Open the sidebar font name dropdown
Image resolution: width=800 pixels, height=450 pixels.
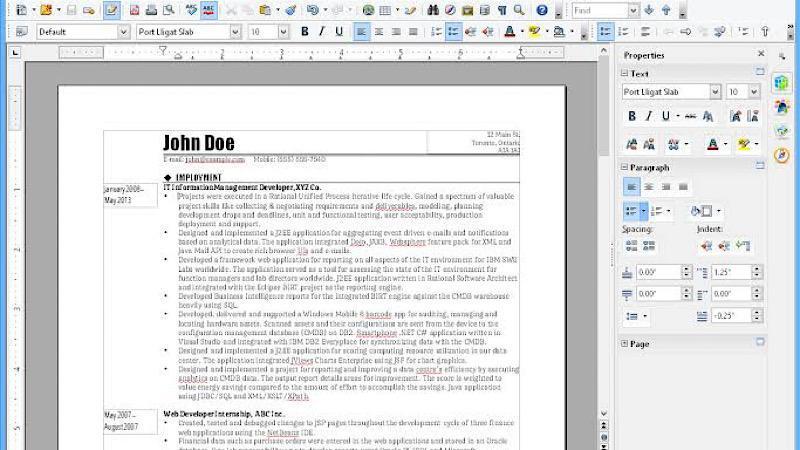[715, 92]
